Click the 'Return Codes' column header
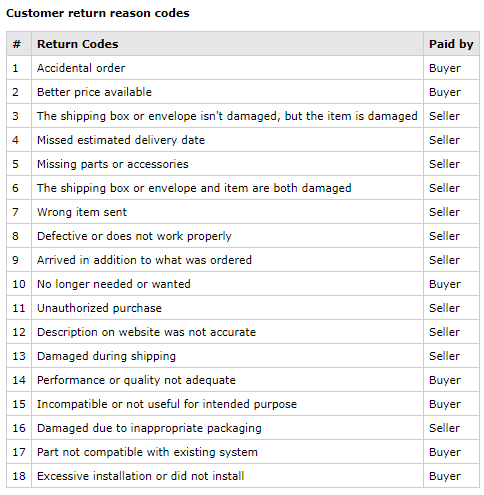This screenshot has width=484, height=495. pyautogui.click(x=77, y=44)
